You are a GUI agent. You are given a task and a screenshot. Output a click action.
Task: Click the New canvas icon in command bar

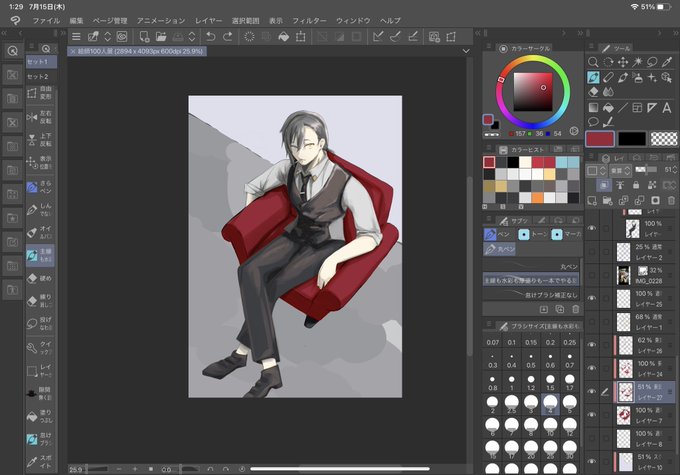[144, 37]
